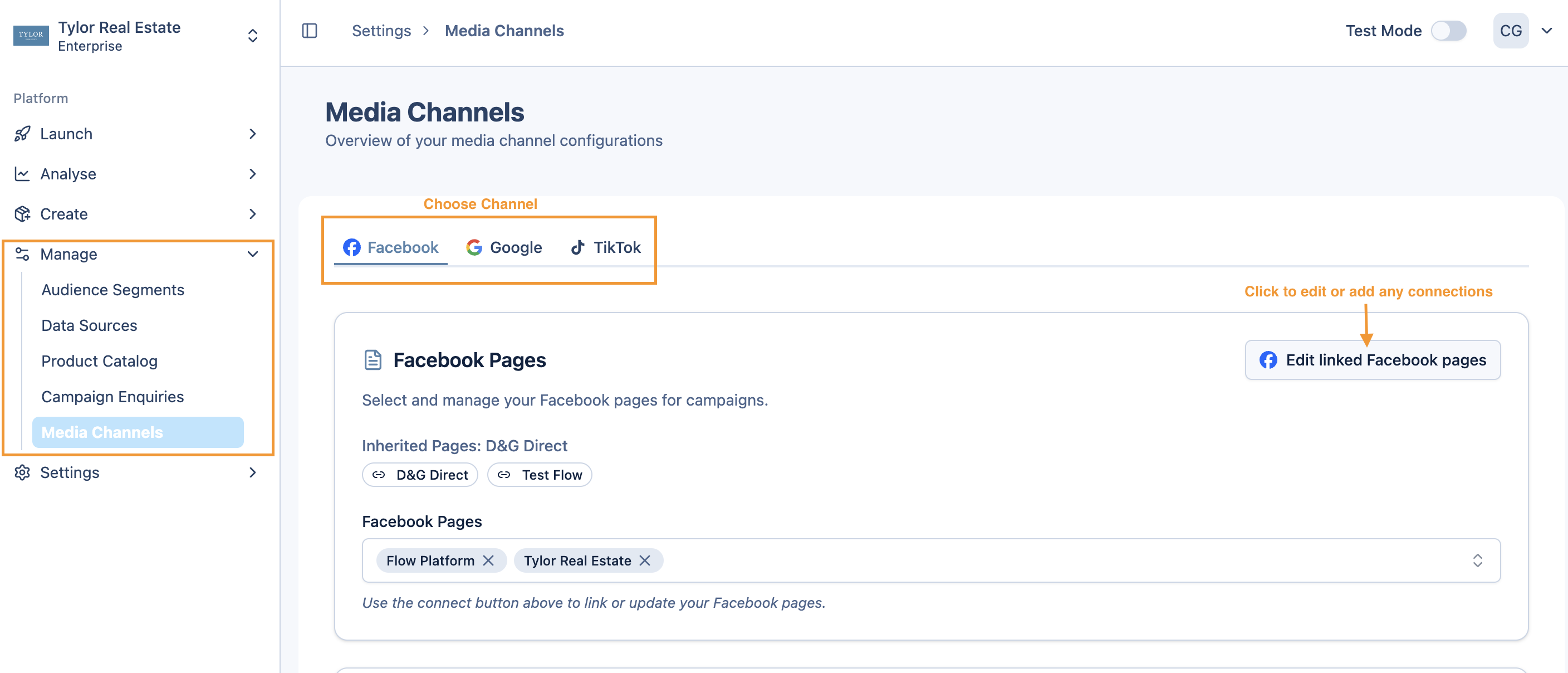Expand the Facebook Pages selector arrows
1568x673 pixels.
pos(1477,560)
